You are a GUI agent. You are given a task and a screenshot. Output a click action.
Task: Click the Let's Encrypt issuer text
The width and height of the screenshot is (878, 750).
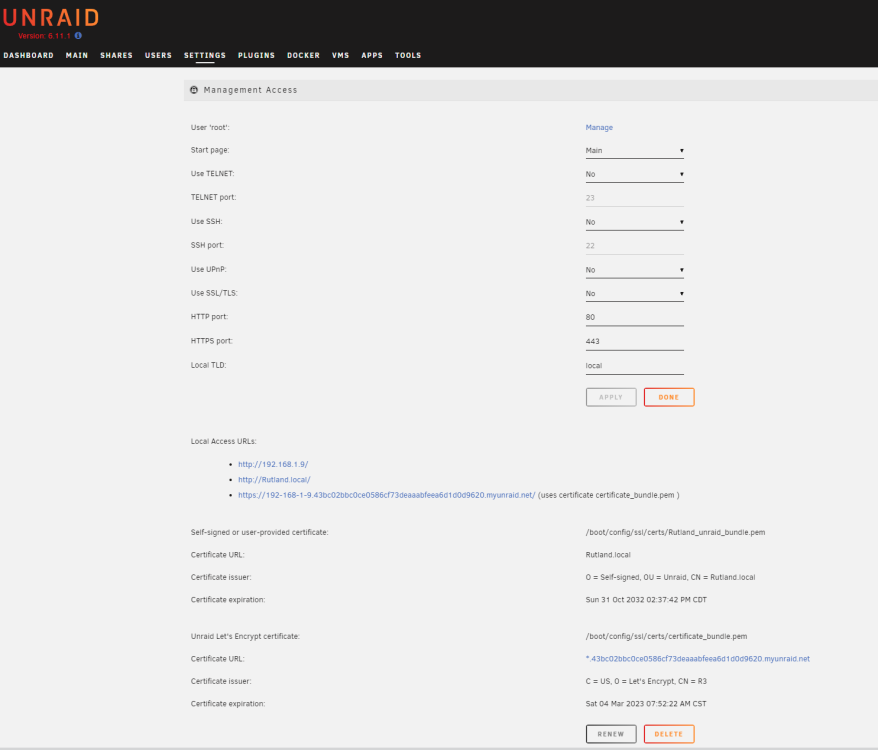click(646, 682)
